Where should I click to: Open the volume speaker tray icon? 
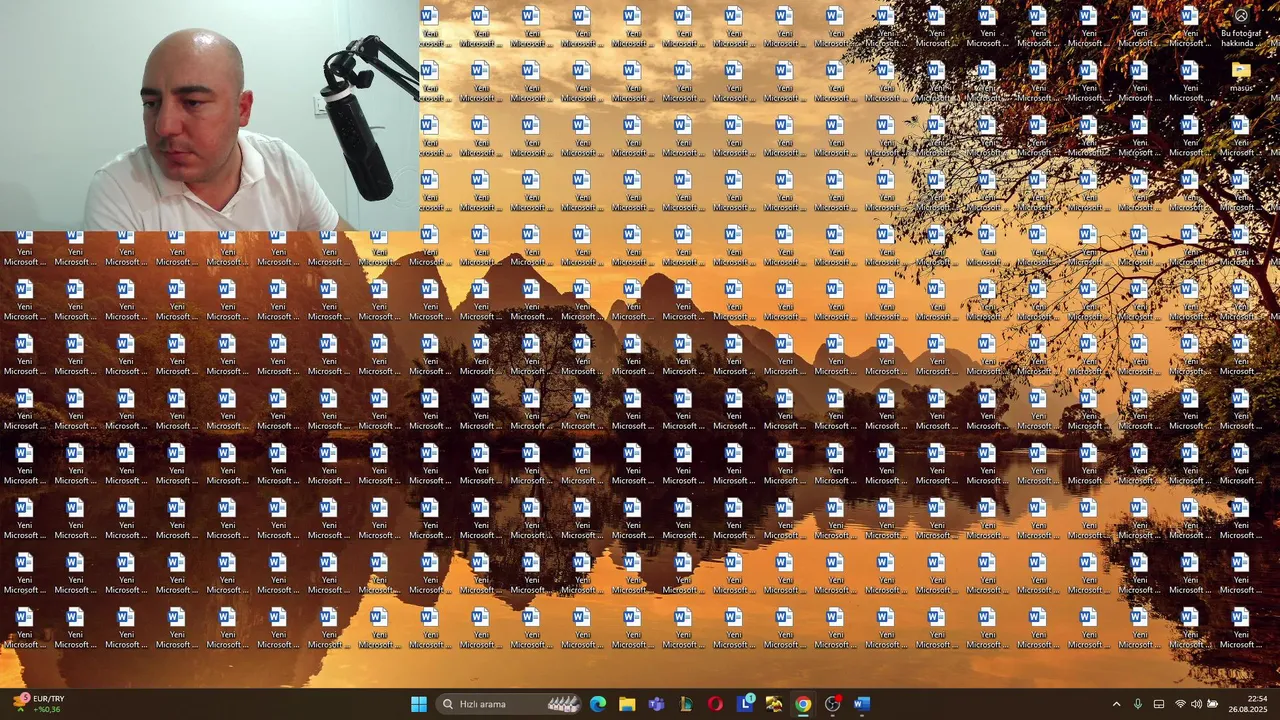[x=1196, y=704]
